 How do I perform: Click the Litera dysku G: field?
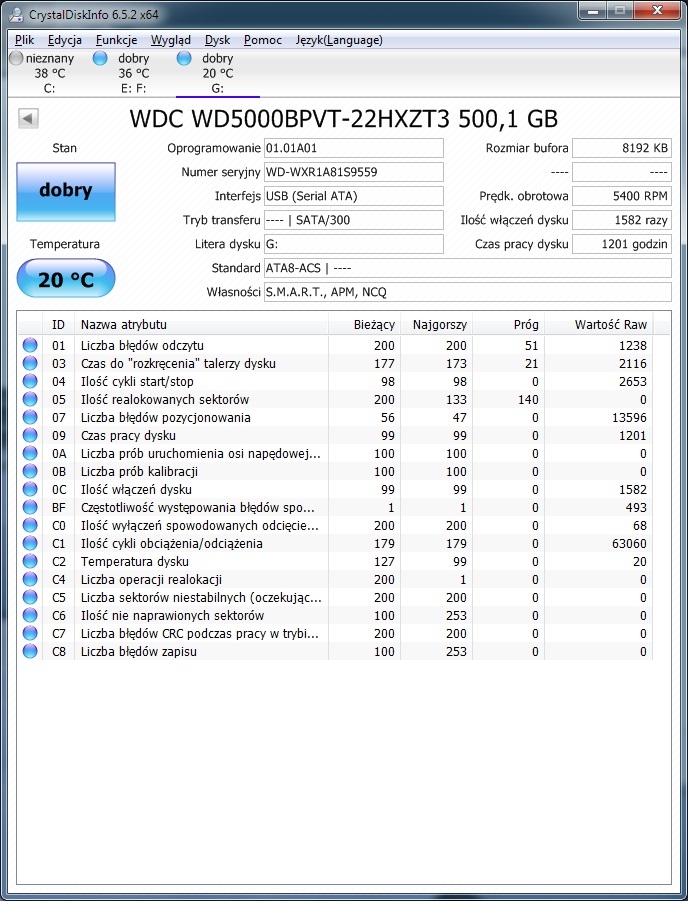[353, 244]
